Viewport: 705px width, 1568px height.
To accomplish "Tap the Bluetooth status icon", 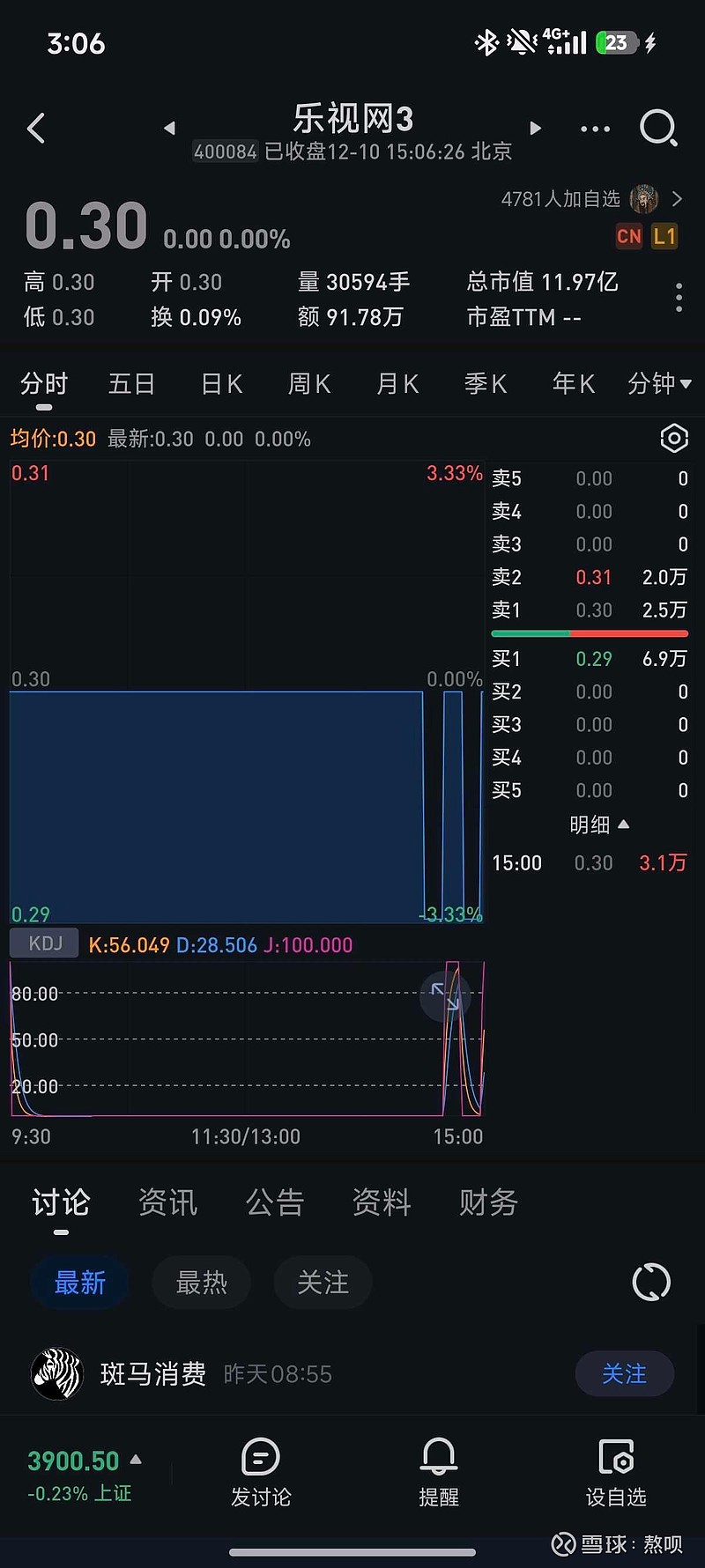I will click(486, 42).
